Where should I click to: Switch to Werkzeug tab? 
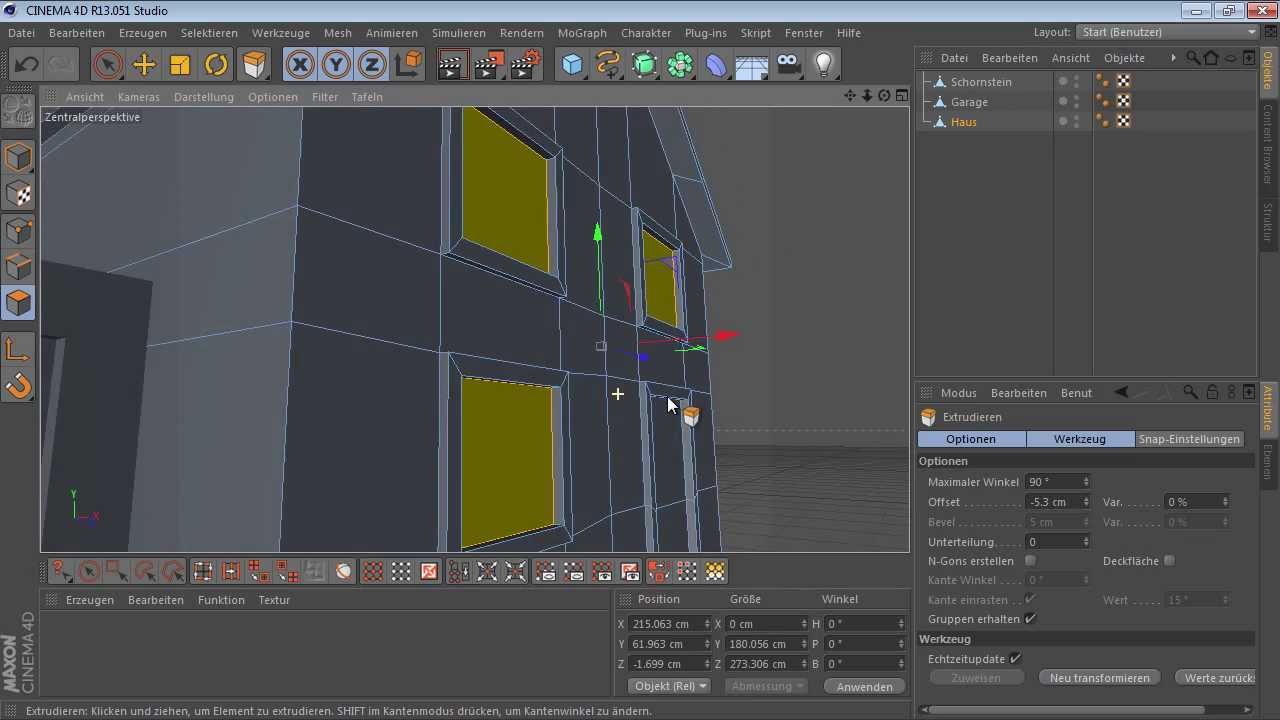point(1080,439)
